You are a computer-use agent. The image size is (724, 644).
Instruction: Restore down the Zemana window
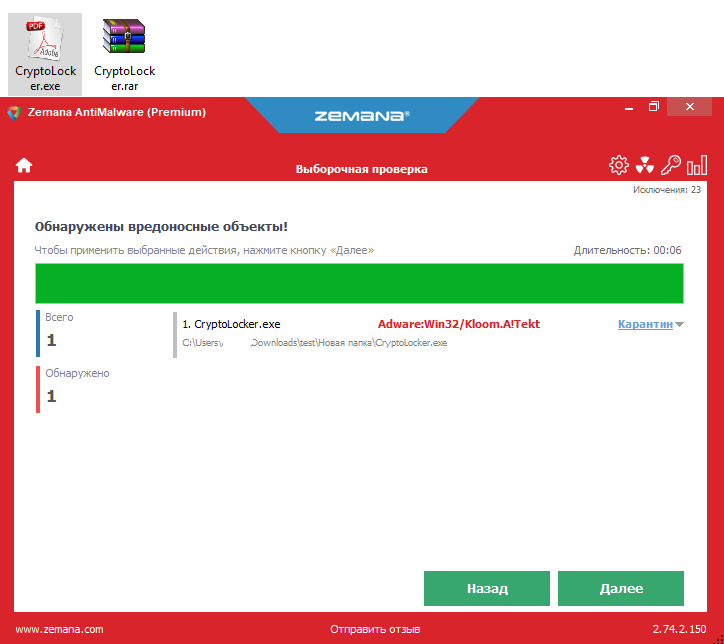click(x=653, y=107)
